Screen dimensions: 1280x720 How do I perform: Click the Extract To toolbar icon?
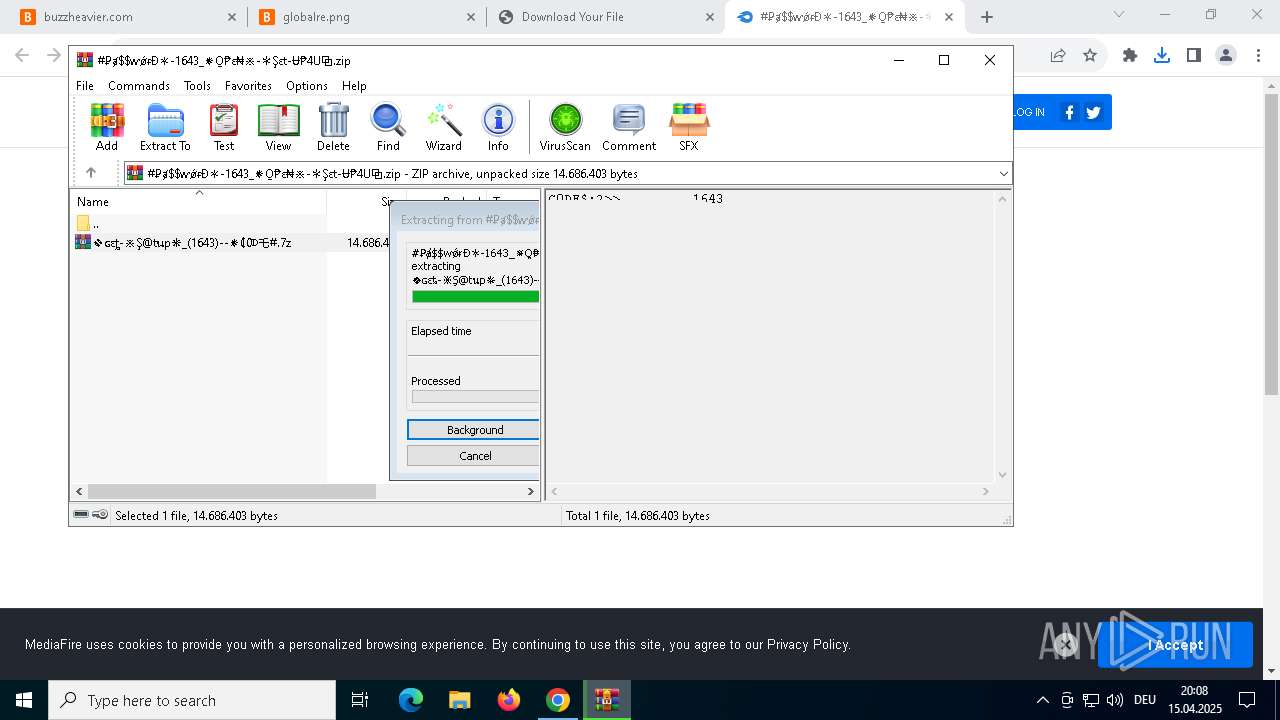165,127
